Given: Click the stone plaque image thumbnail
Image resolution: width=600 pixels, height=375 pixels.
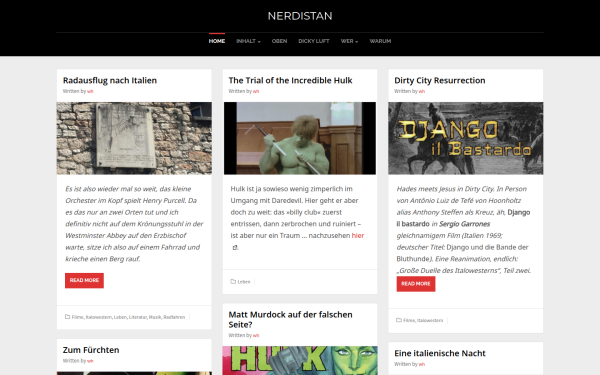Looking at the screenshot, I should (x=134, y=138).
